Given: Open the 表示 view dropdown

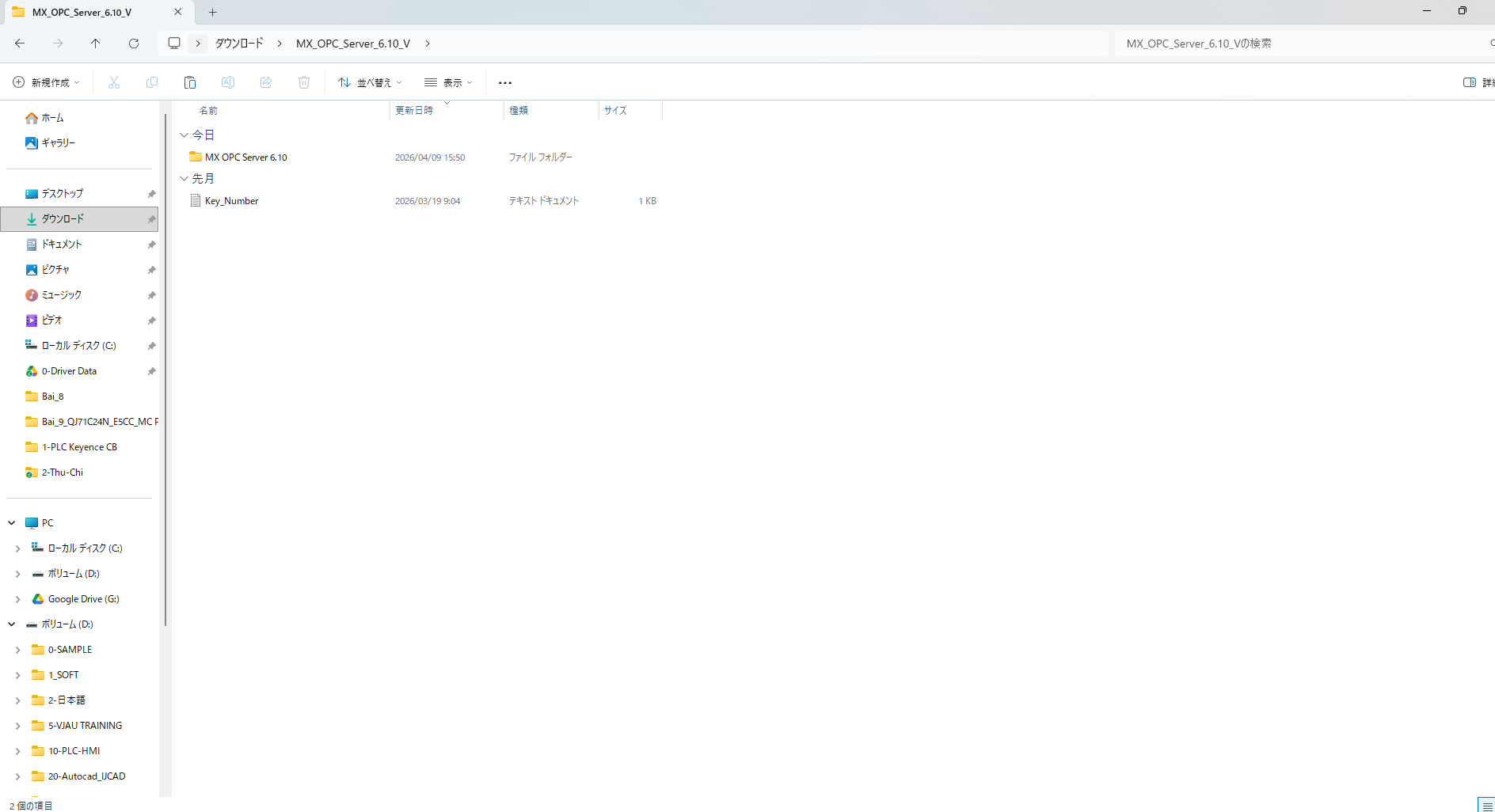Looking at the screenshot, I should coord(448,82).
